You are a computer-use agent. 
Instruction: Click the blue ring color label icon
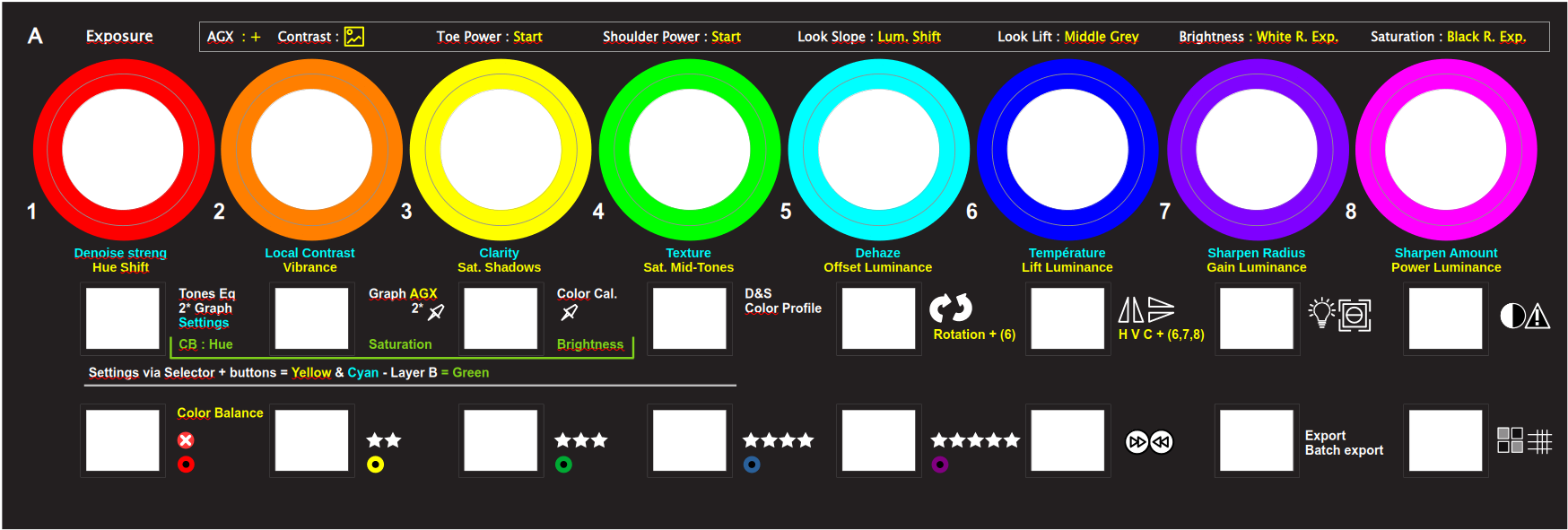tap(753, 465)
